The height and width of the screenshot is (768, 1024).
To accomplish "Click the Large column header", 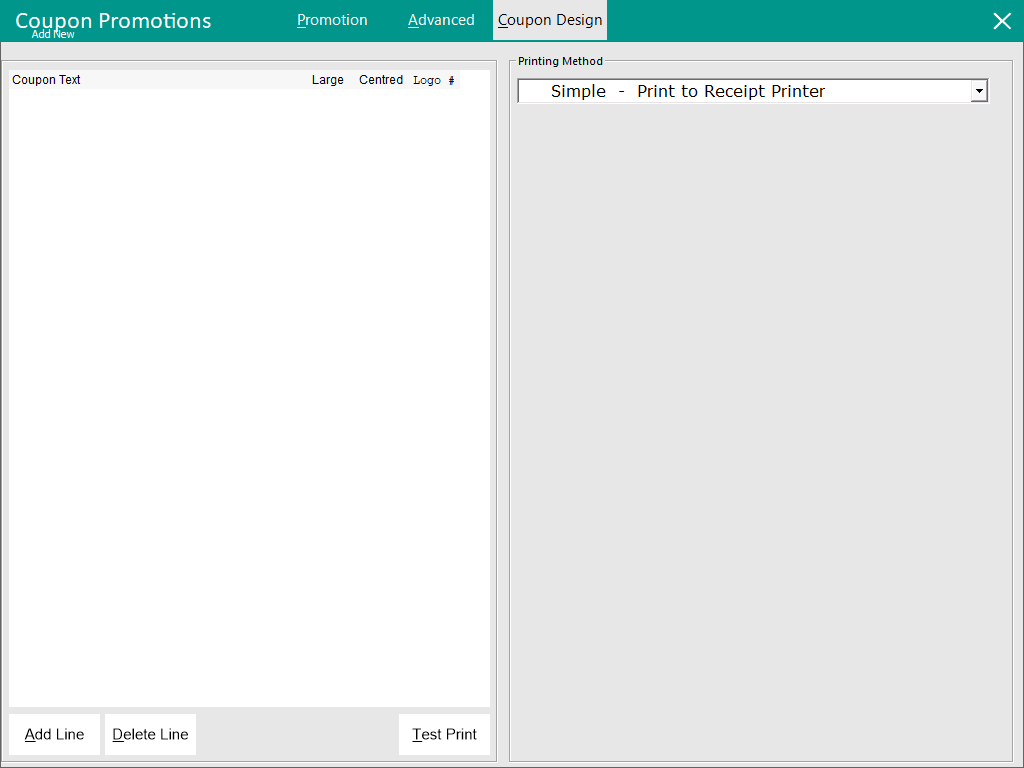I will [x=327, y=80].
